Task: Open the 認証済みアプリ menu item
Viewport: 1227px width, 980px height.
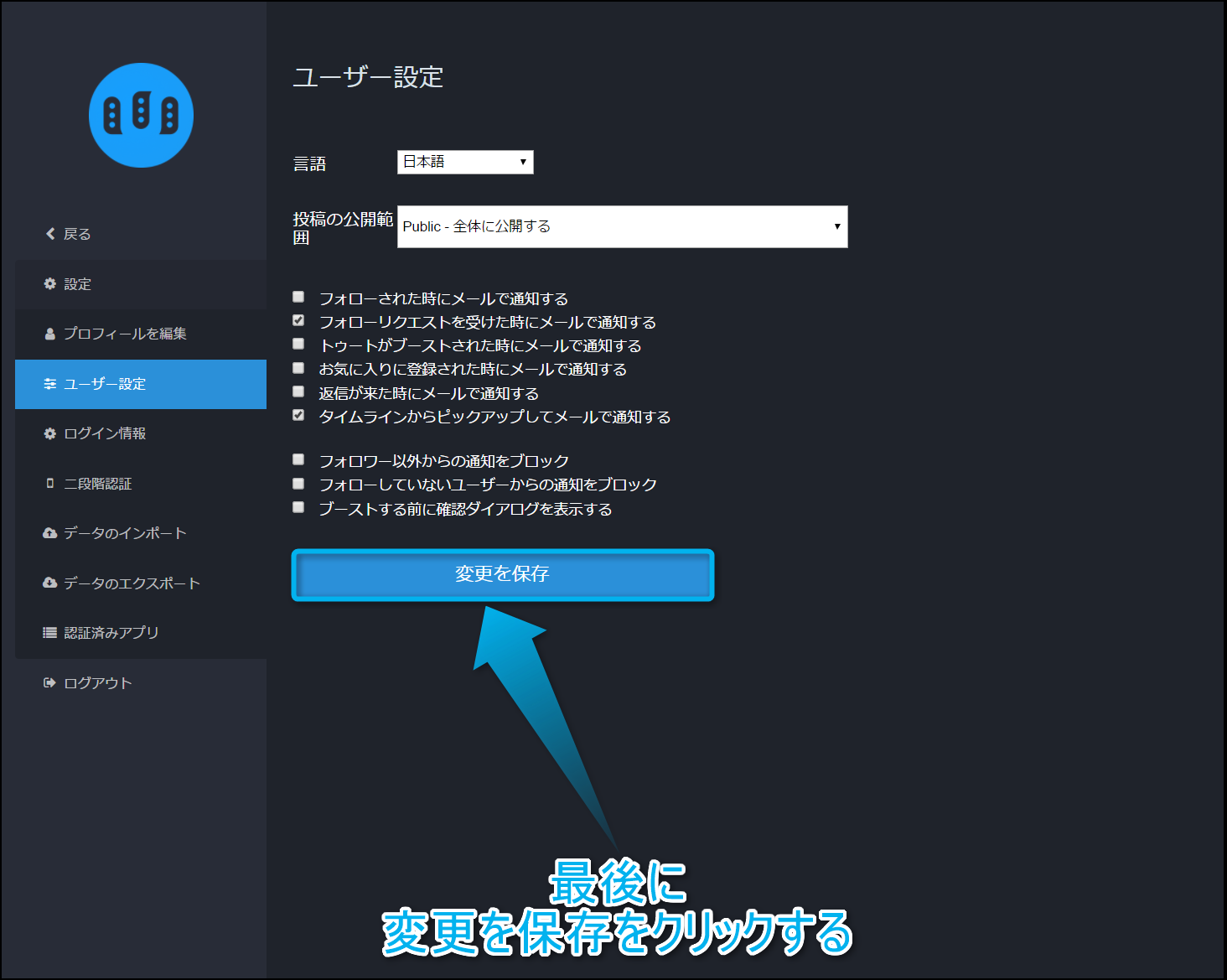Action: click(x=111, y=633)
